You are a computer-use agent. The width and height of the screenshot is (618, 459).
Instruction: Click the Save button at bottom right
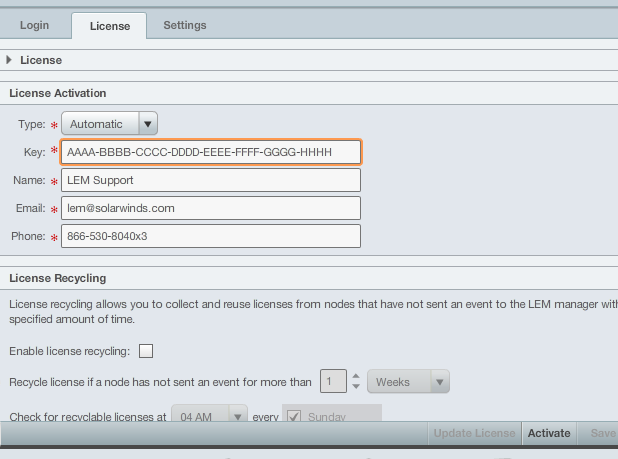[603, 433]
